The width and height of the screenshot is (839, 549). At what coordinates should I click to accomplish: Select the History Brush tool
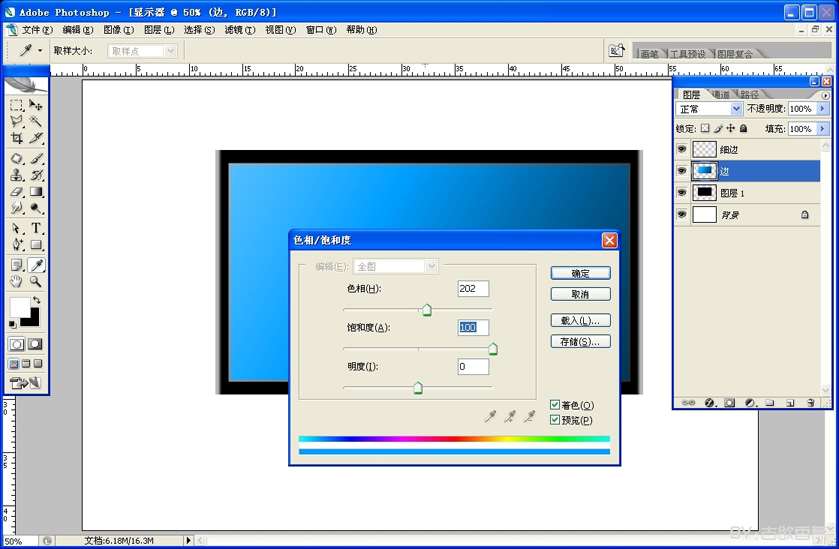(36, 175)
